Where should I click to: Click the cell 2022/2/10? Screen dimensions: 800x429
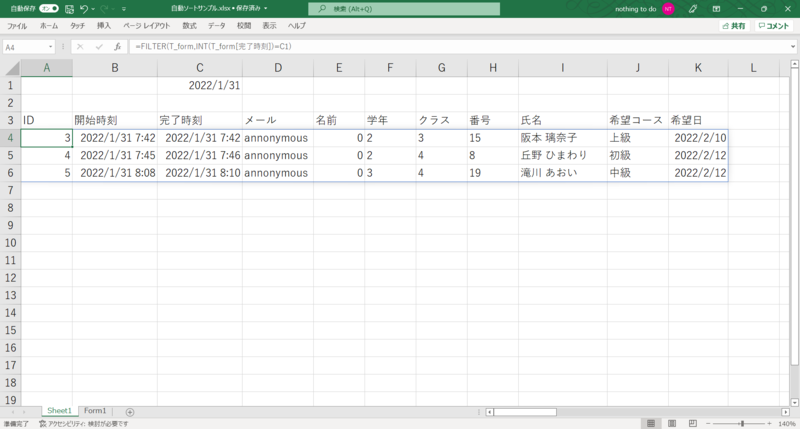point(698,138)
